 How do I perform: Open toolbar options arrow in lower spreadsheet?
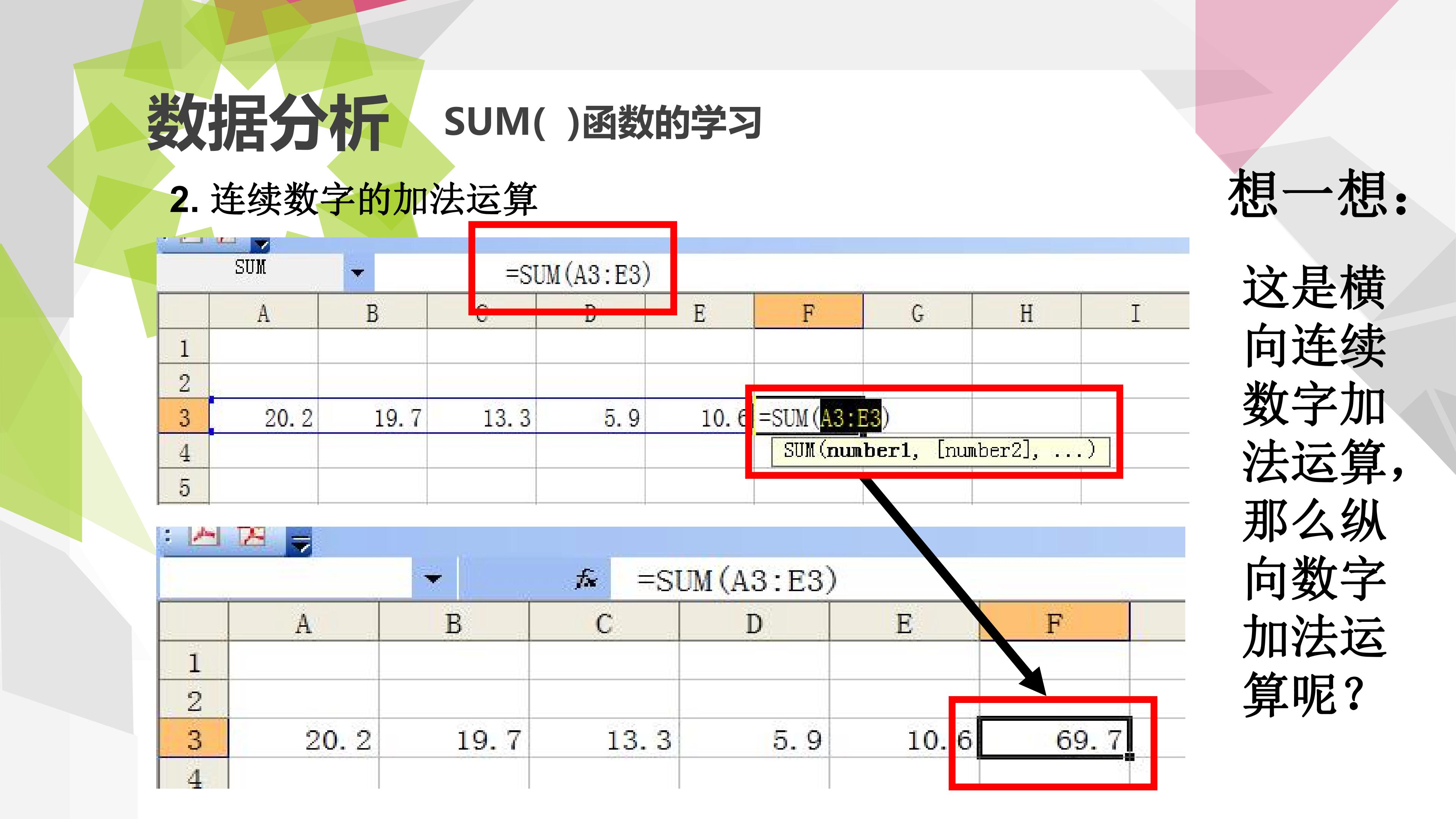pos(300,542)
